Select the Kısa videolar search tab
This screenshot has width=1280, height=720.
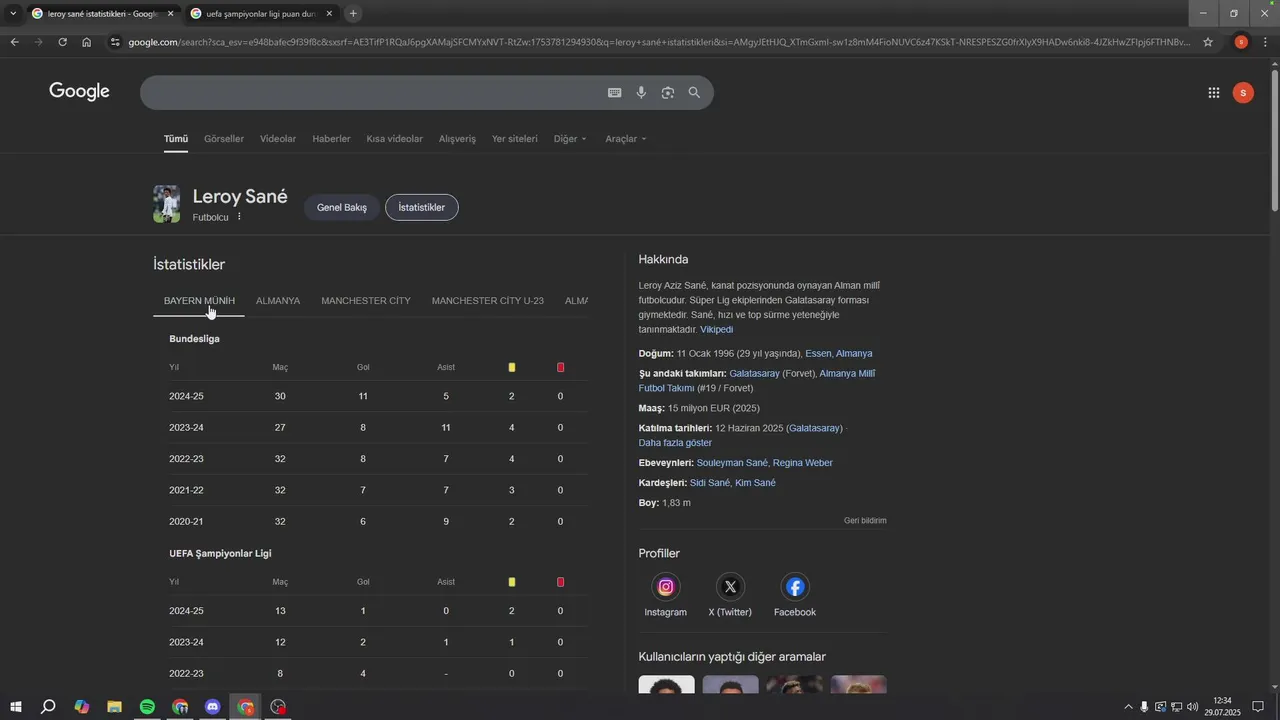point(395,139)
